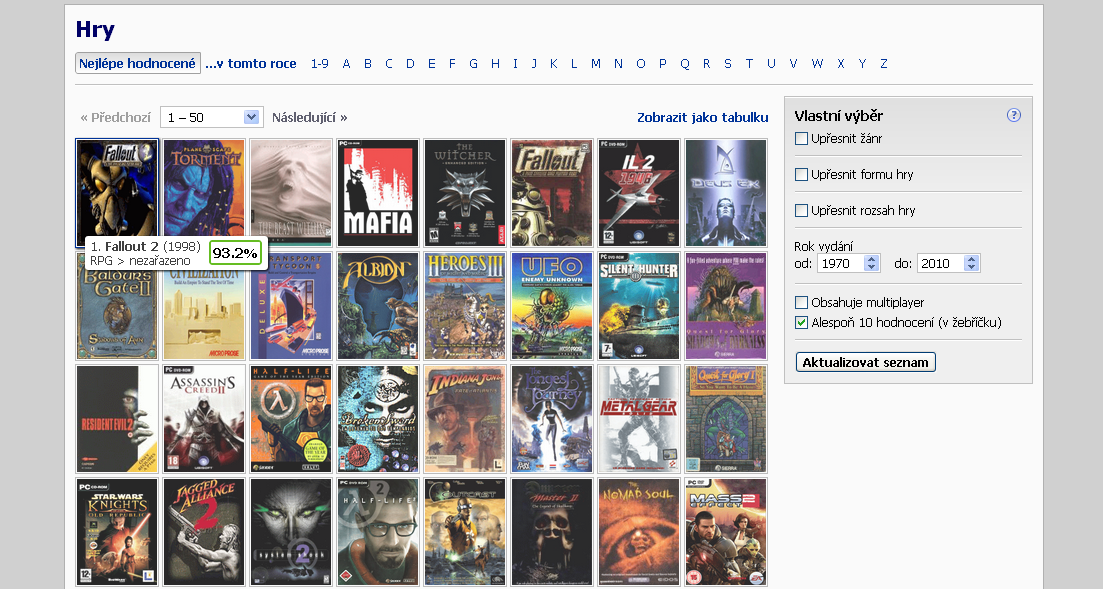Filter games by letter S
1103x589 pixels.
pos(728,63)
